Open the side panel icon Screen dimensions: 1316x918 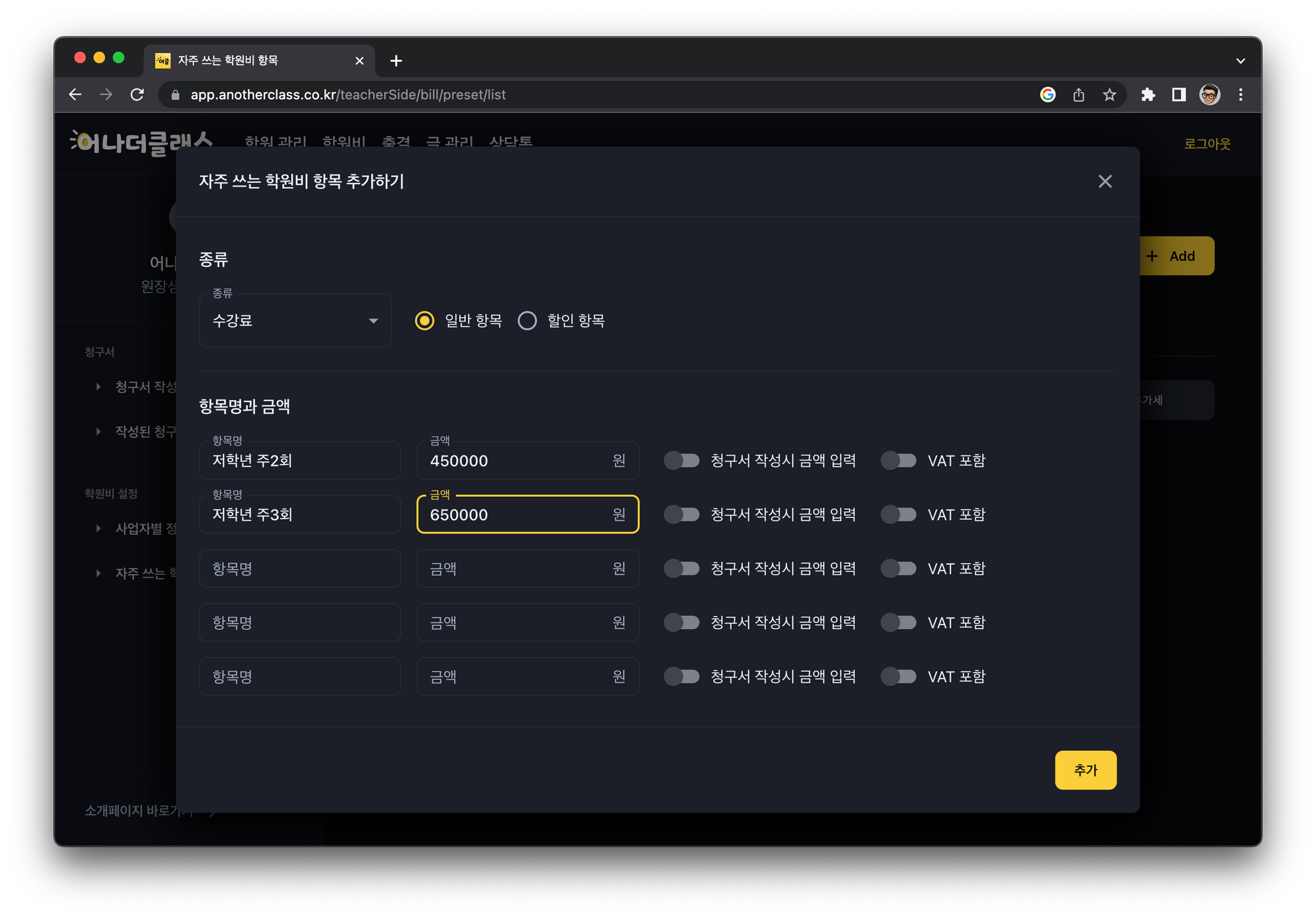click(1178, 95)
